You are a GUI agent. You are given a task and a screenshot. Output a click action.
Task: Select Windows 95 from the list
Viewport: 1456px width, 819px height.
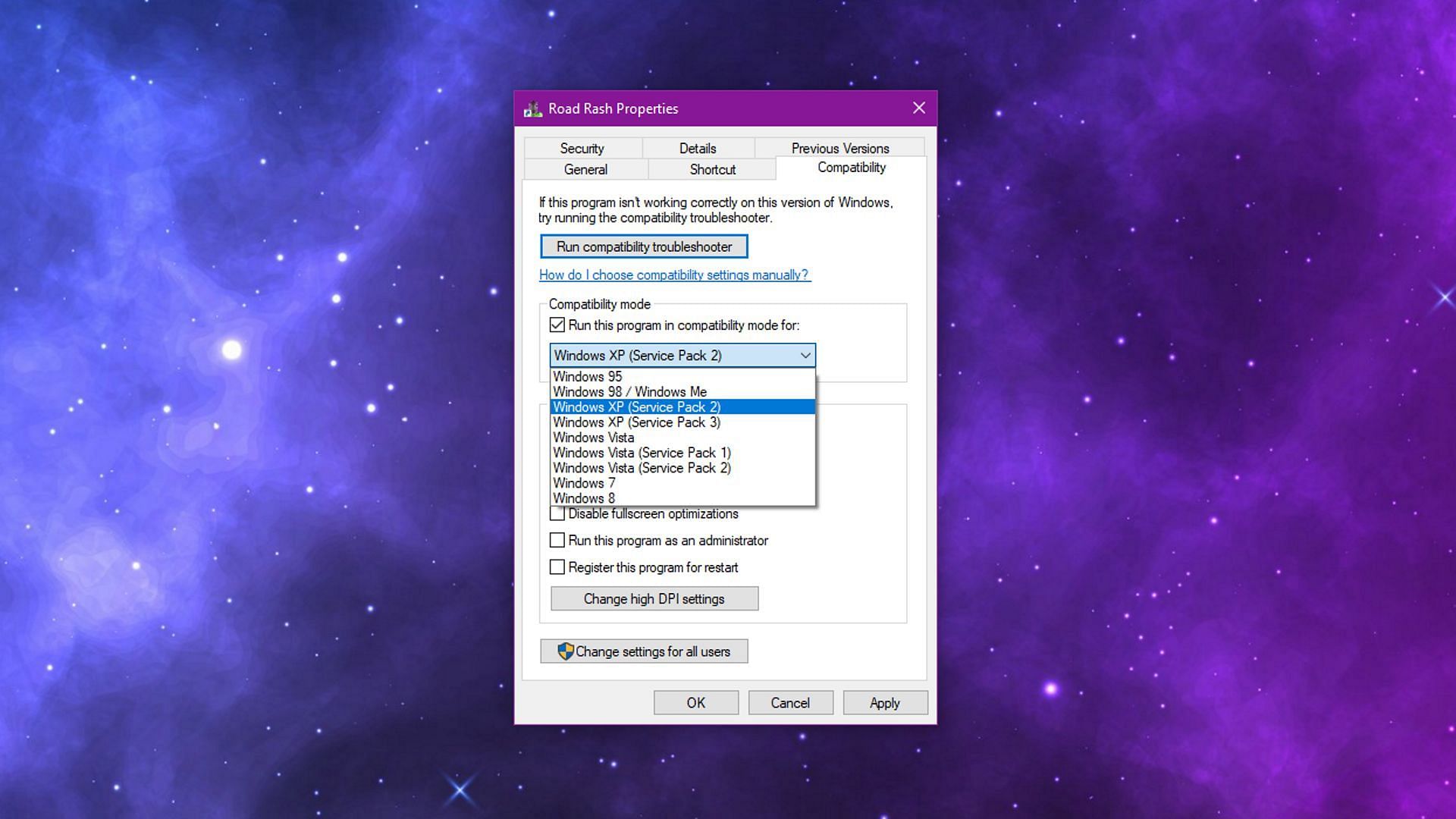pyautogui.click(x=588, y=377)
